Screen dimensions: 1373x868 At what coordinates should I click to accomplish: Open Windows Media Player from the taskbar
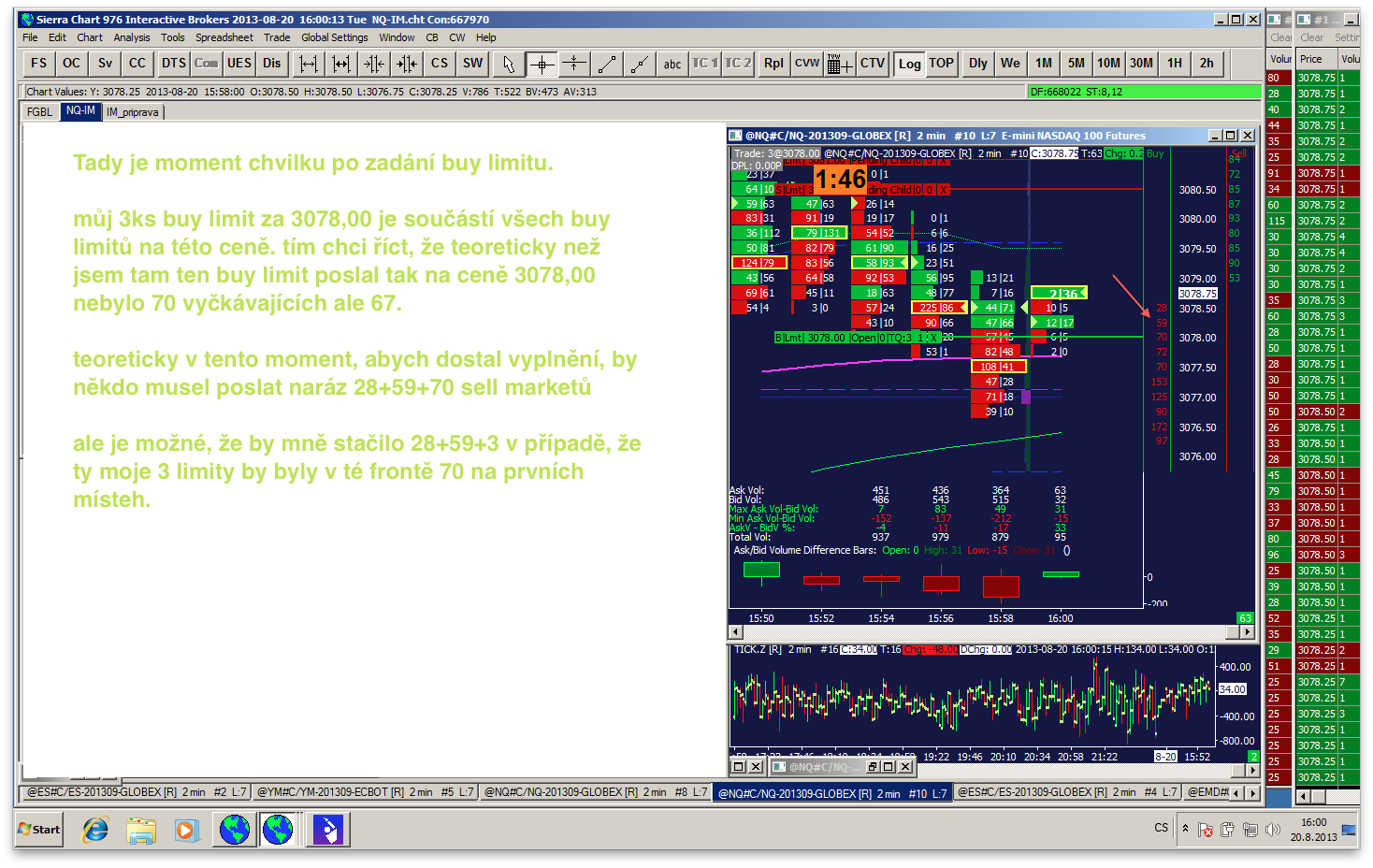186,830
